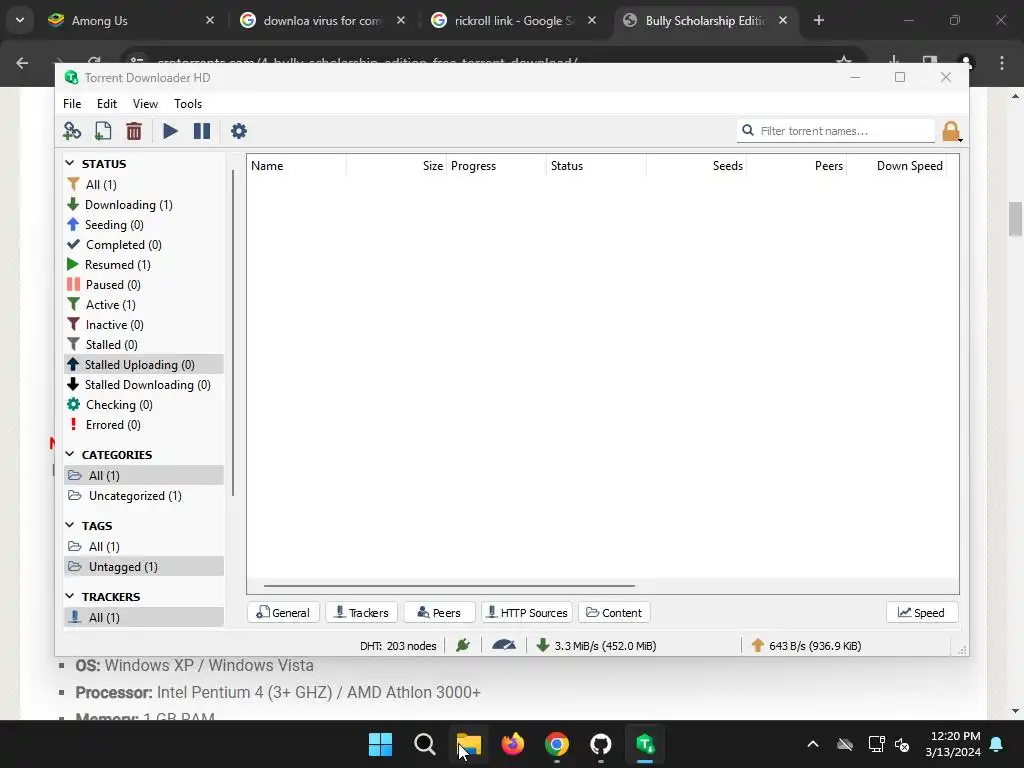Viewport: 1024px width, 768px height.
Task: Click the blue Resume play toolbar icon
Action: tap(170, 131)
